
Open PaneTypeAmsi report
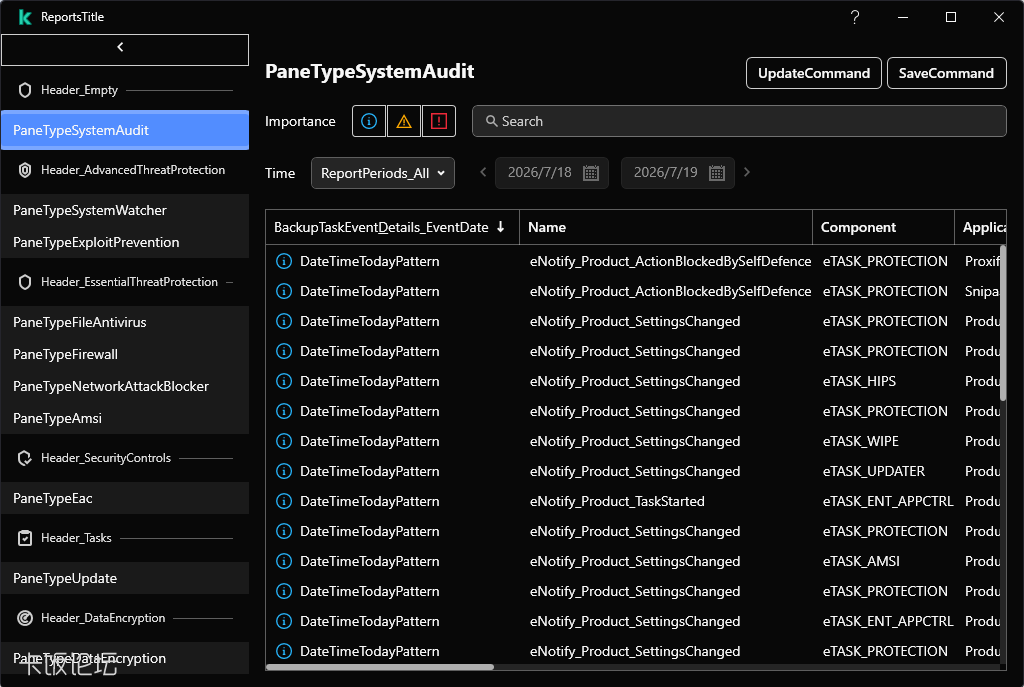(x=125, y=418)
